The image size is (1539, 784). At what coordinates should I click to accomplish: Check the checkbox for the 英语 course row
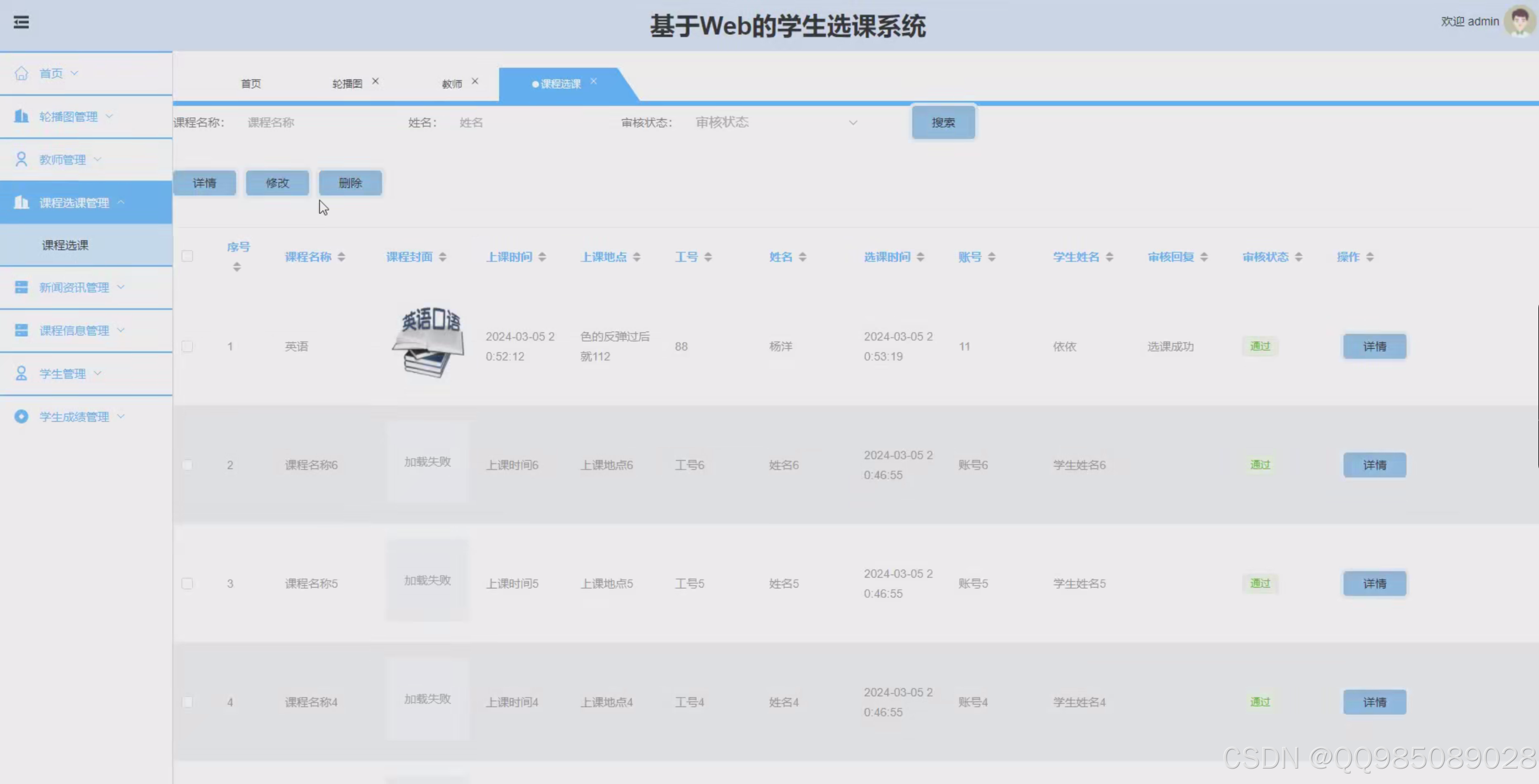(x=187, y=346)
